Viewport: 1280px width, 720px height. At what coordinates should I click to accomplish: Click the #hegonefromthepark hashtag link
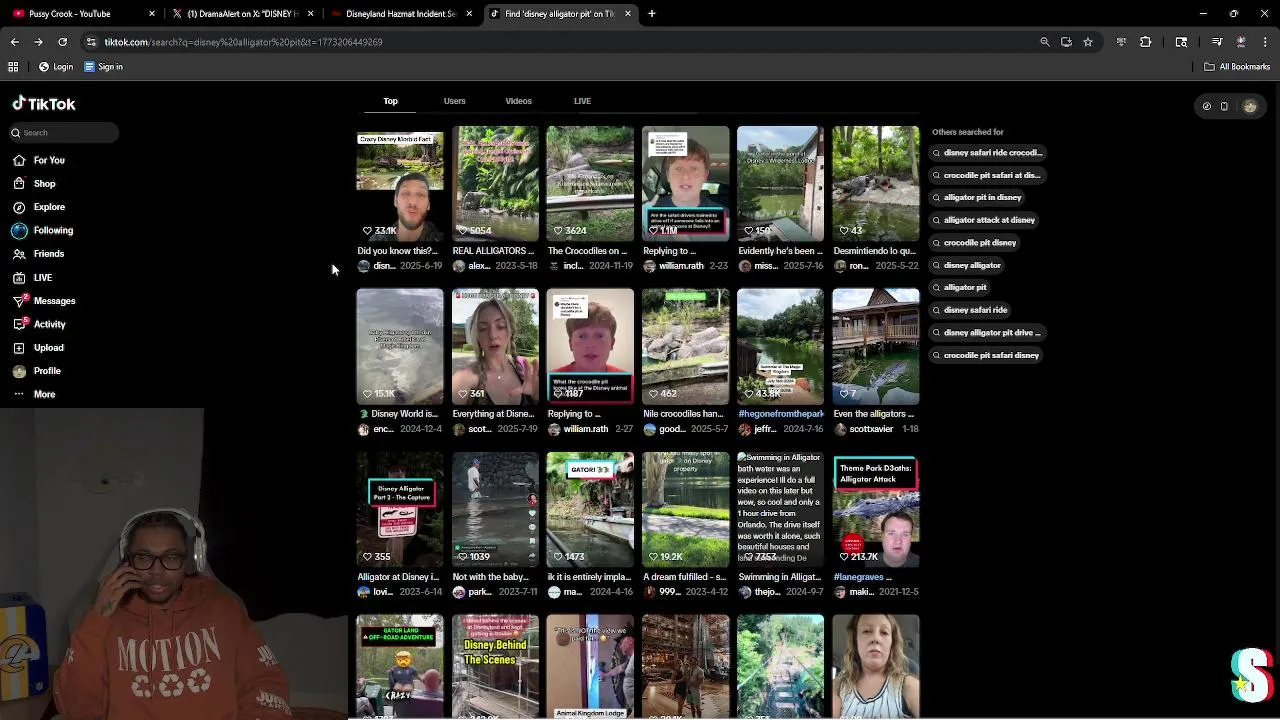pos(781,414)
